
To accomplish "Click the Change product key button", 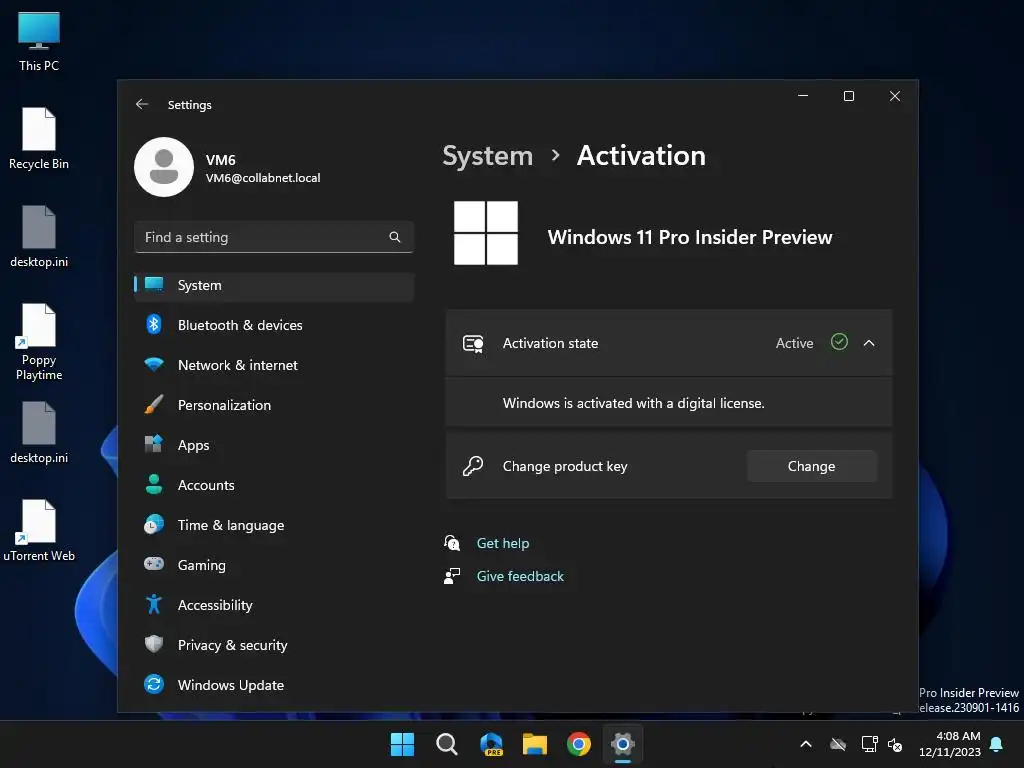I will (812, 466).
